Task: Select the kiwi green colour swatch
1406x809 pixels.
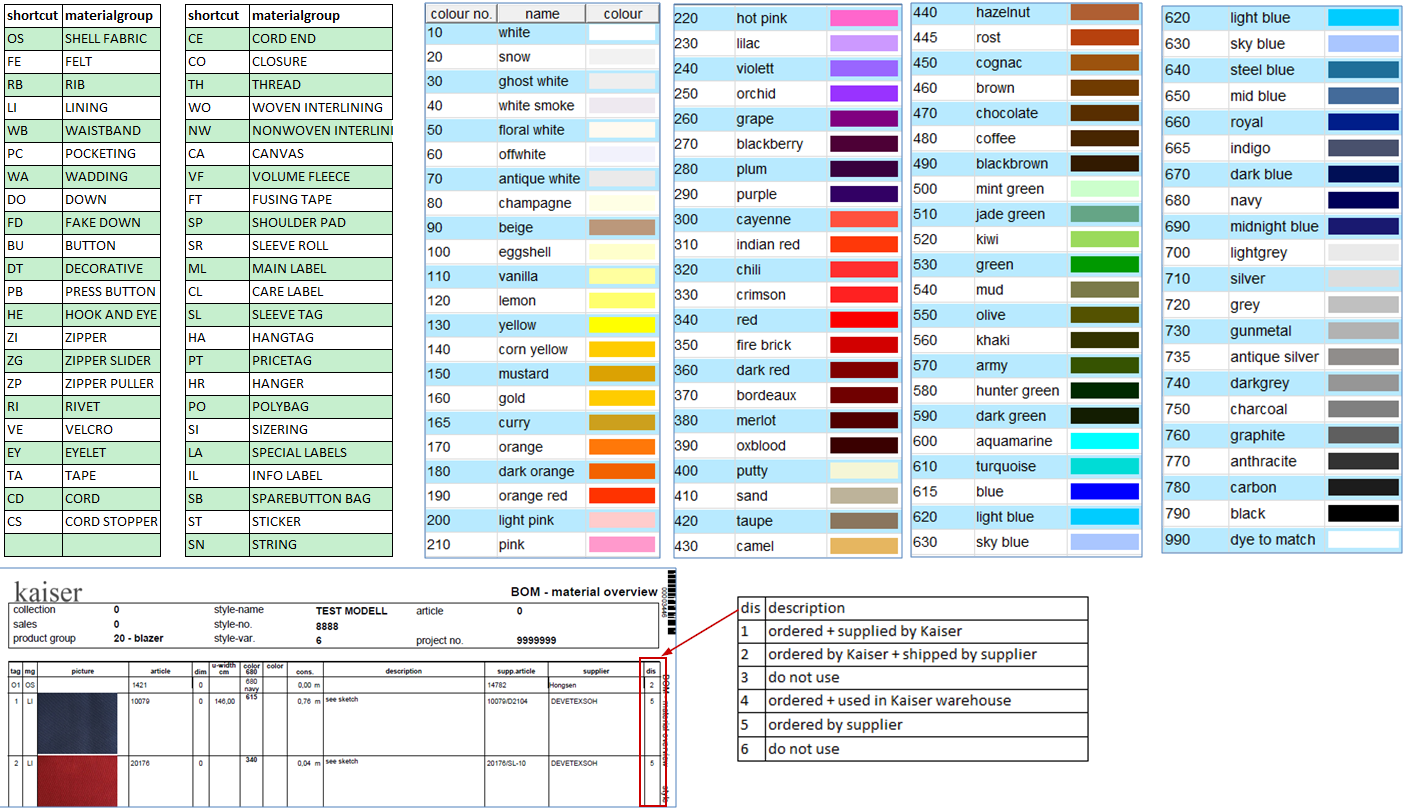Action: point(1104,239)
